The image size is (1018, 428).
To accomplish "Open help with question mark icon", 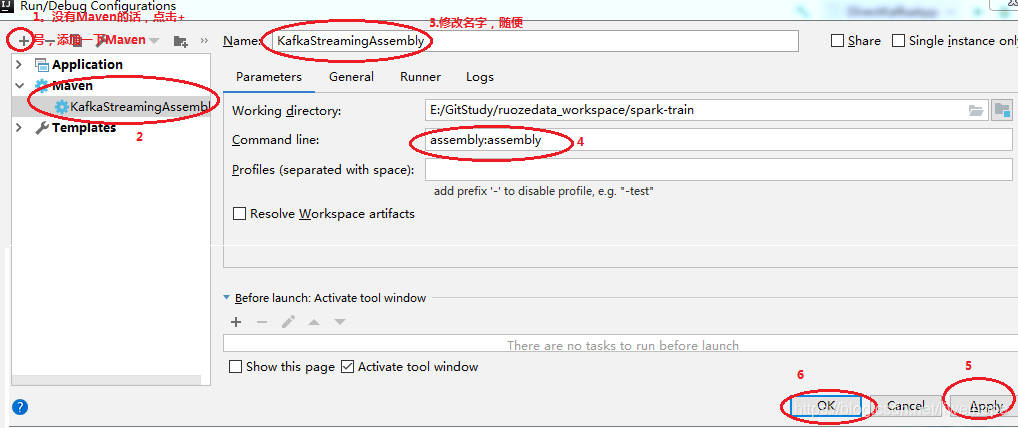I will coord(20,407).
